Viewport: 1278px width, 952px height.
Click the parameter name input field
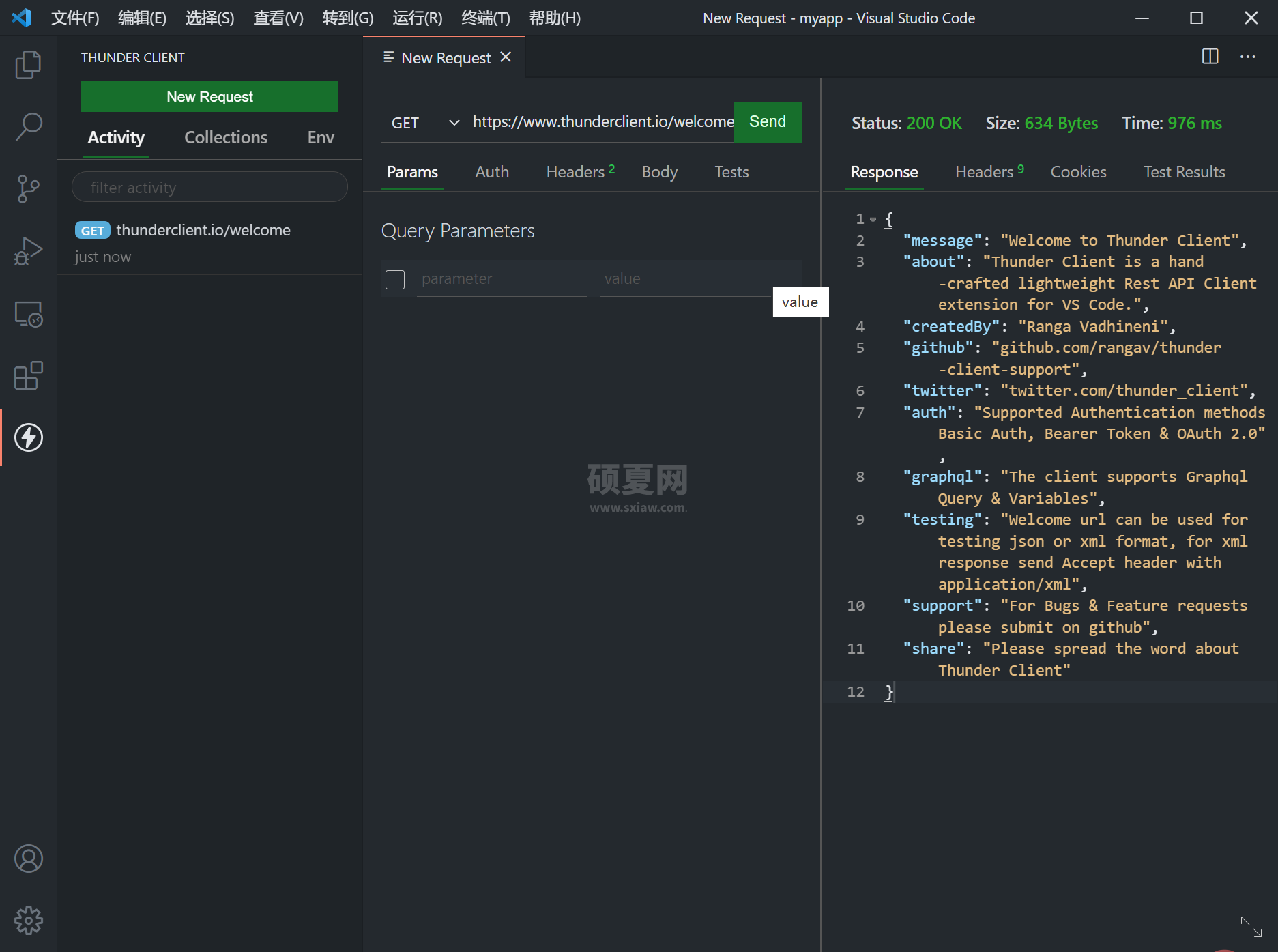[x=502, y=279]
